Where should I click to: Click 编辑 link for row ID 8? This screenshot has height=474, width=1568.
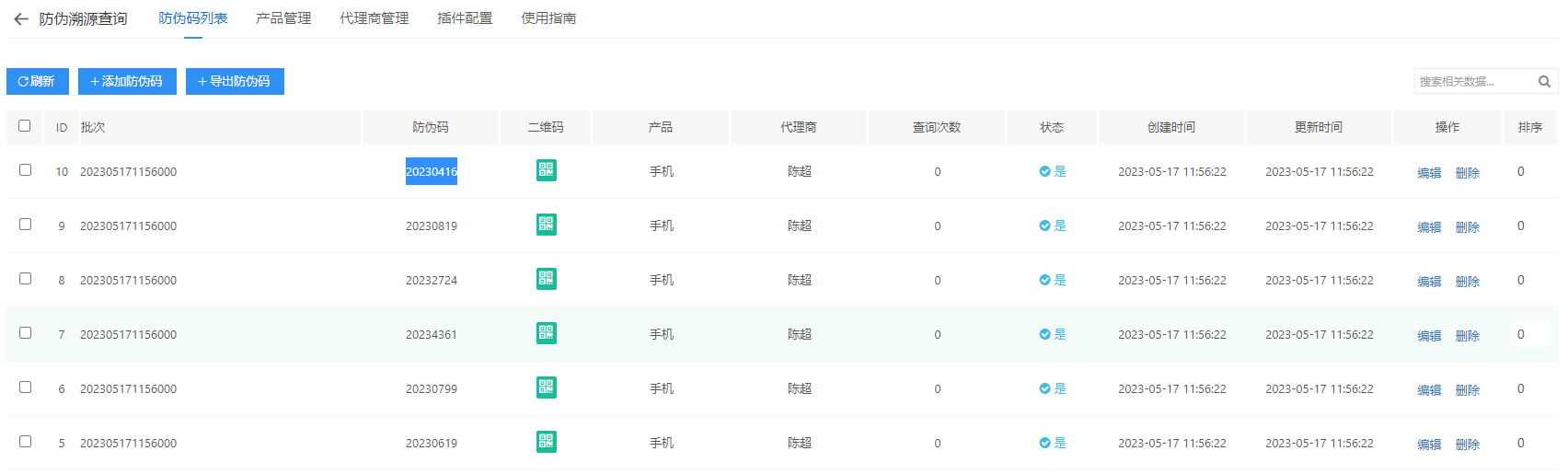1429,282
